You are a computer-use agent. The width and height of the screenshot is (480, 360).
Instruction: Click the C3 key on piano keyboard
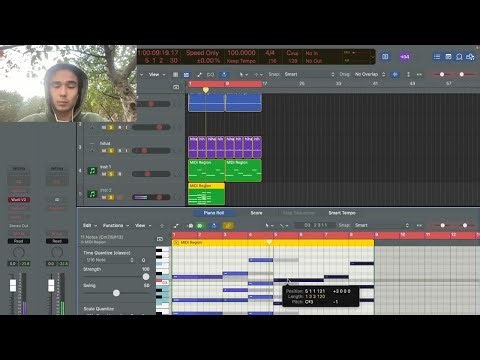(163, 282)
